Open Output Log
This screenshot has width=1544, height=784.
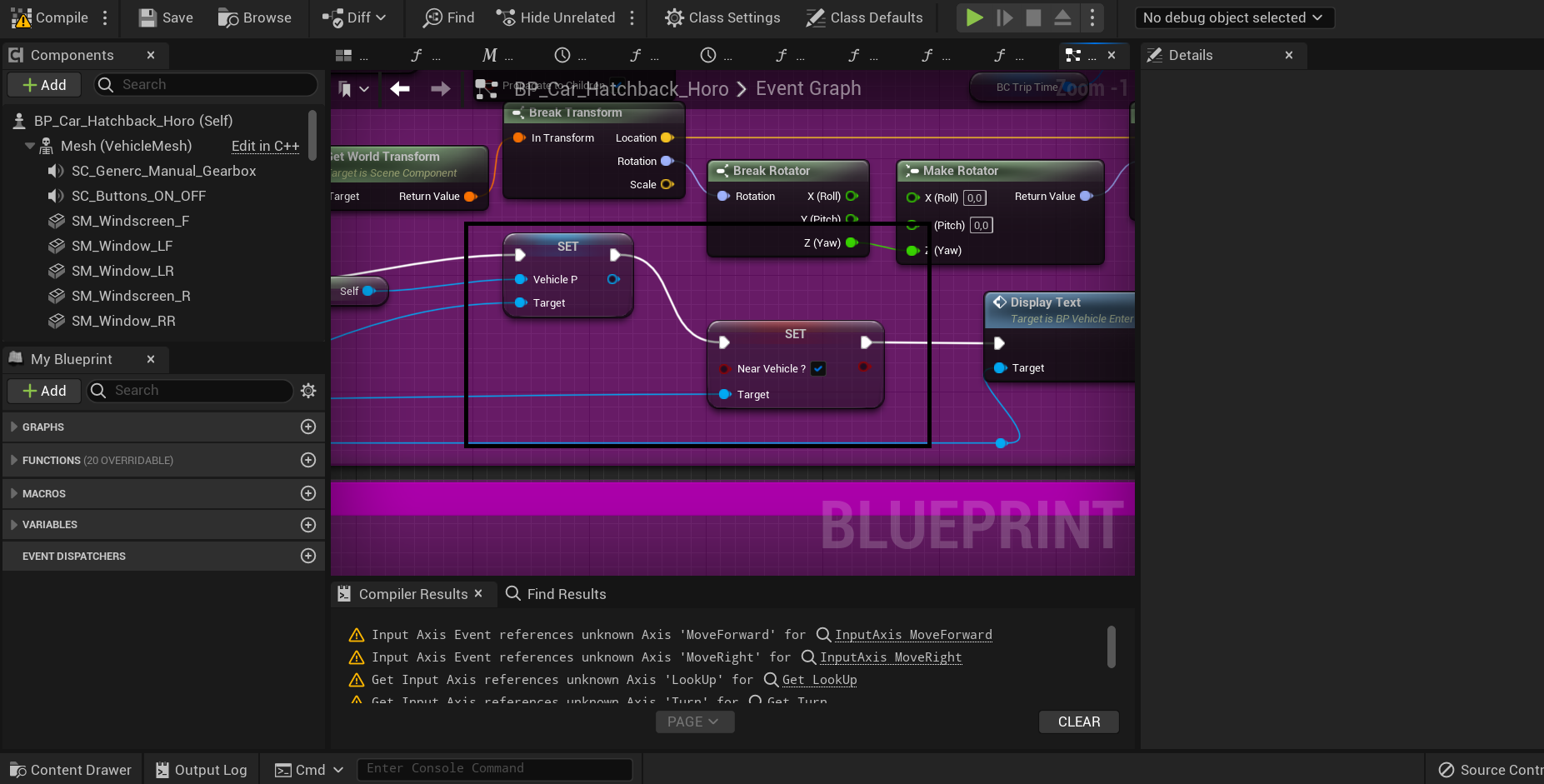[x=202, y=770]
